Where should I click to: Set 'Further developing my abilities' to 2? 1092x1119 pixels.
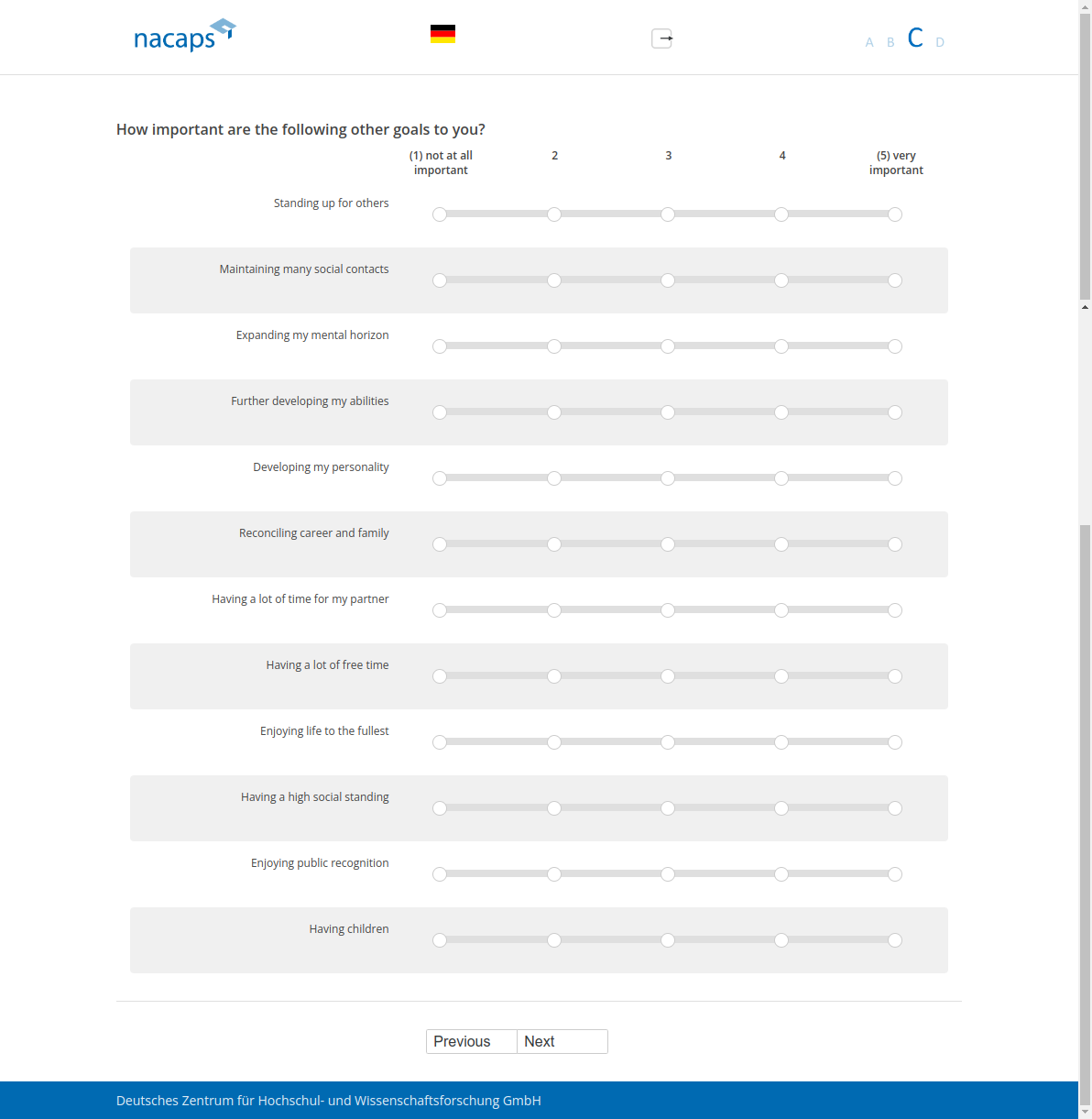point(554,412)
